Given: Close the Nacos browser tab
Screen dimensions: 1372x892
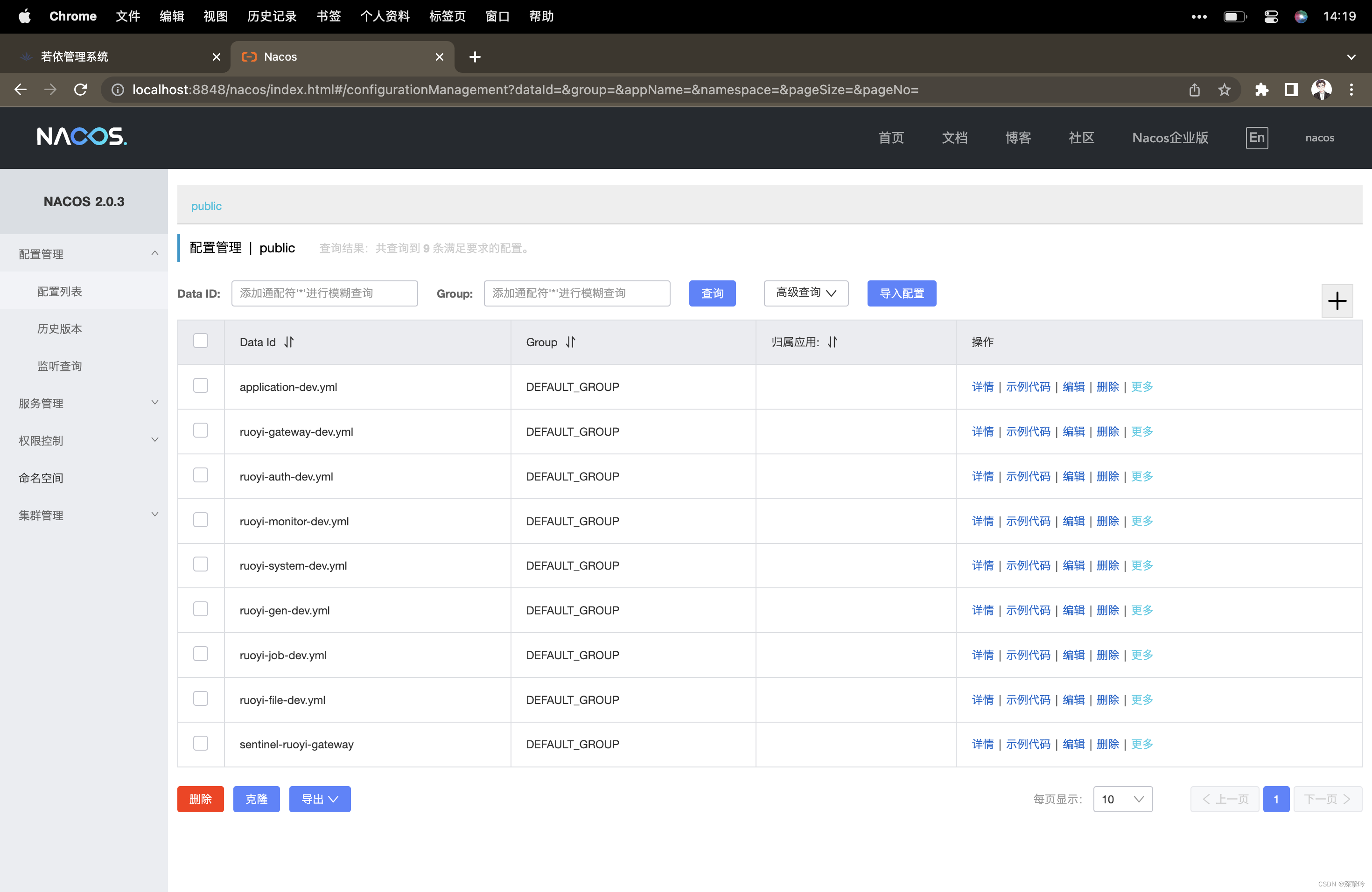Looking at the screenshot, I should coord(439,56).
